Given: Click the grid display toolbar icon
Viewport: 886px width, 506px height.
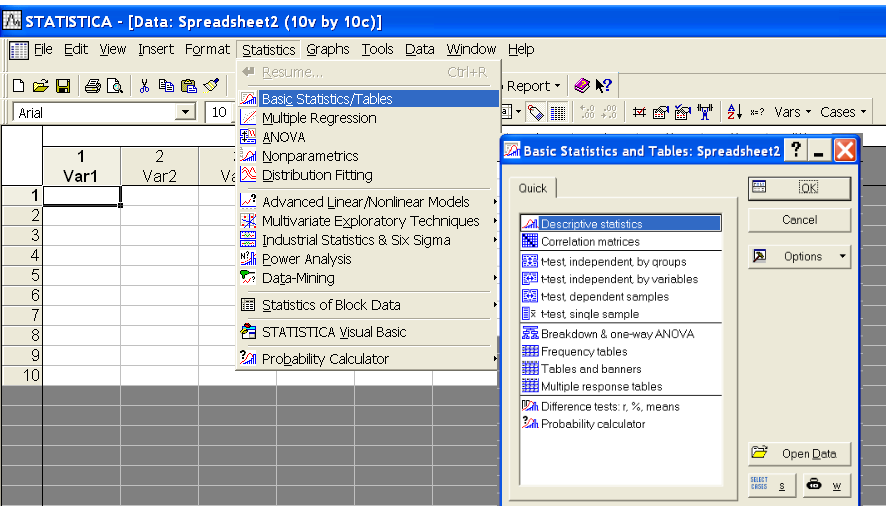Looking at the screenshot, I should pyautogui.click(x=558, y=113).
